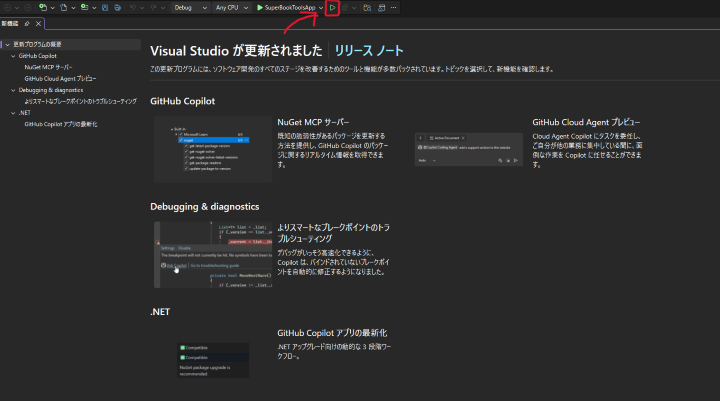Collapse the Debugging & diagnostics tree node
Screen dimensions: 720x401
click(13, 90)
